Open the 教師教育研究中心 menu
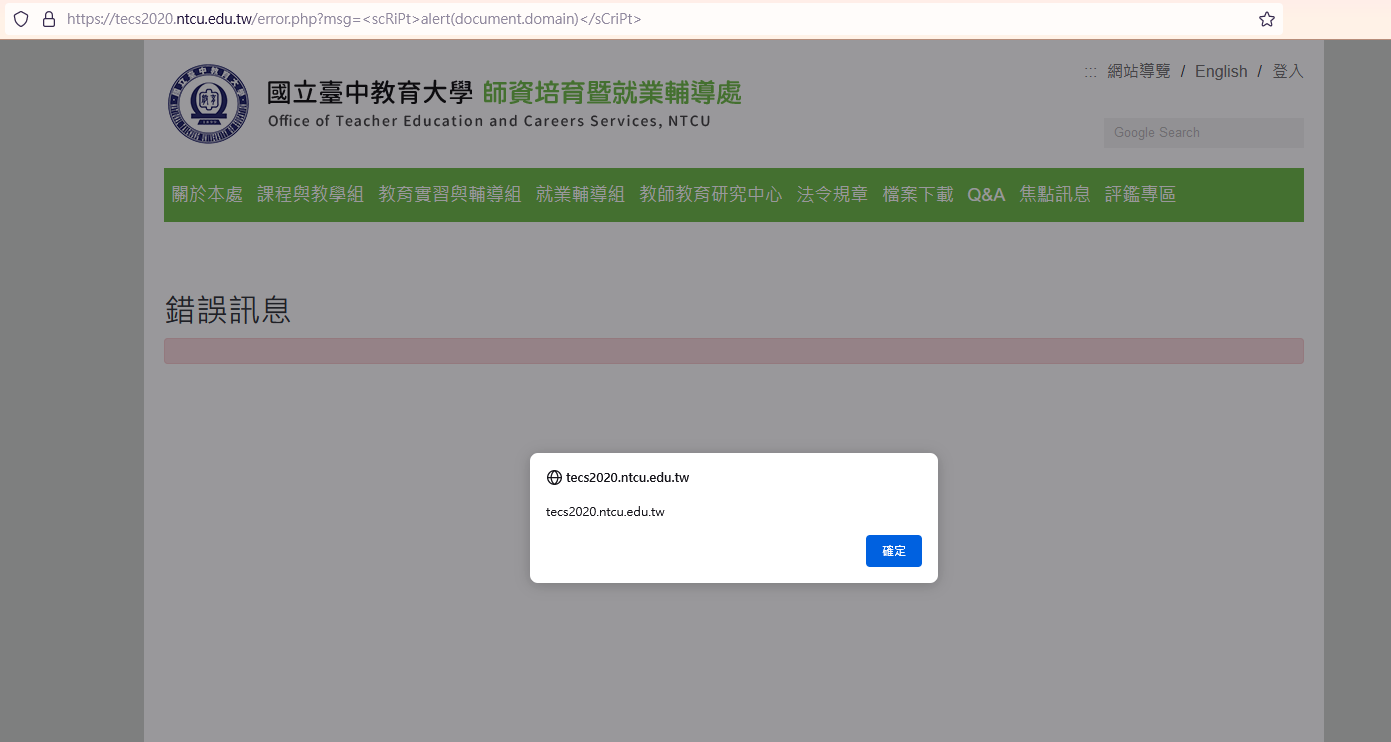Viewport: 1391px width, 742px height. click(x=711, y=195)
